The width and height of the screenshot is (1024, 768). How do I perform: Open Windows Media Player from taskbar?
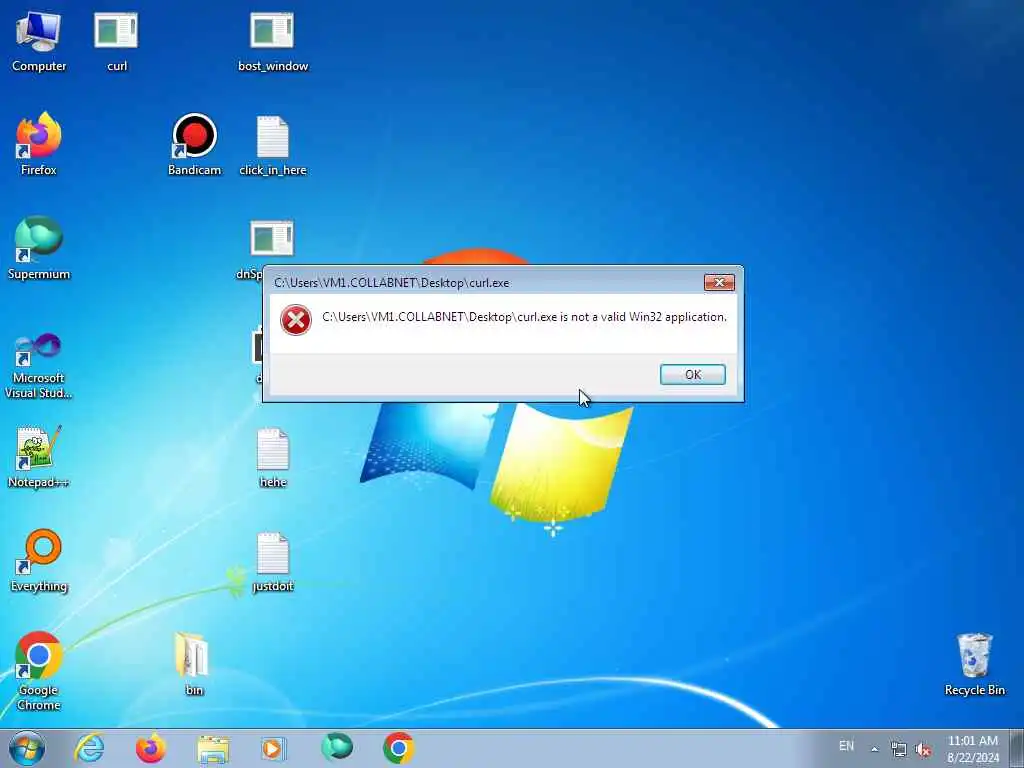273,748
